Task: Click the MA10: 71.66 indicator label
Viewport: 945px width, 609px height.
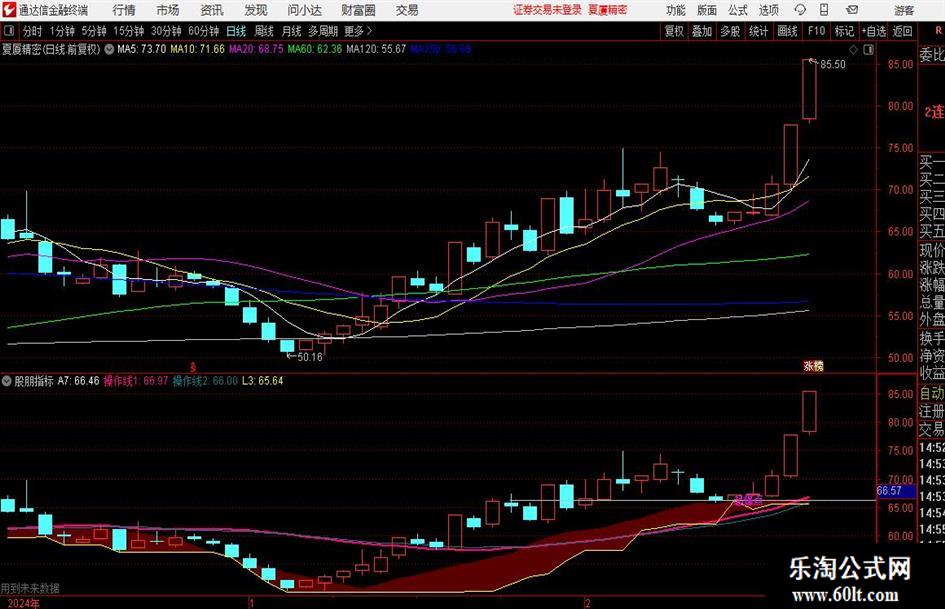Action: point(197,49)
